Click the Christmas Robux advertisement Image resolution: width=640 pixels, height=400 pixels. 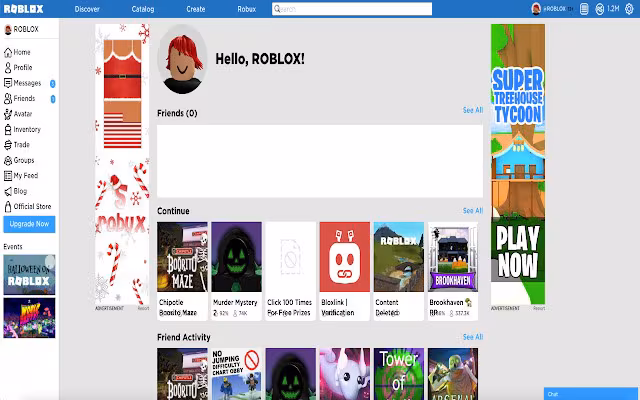click(122, 164)
